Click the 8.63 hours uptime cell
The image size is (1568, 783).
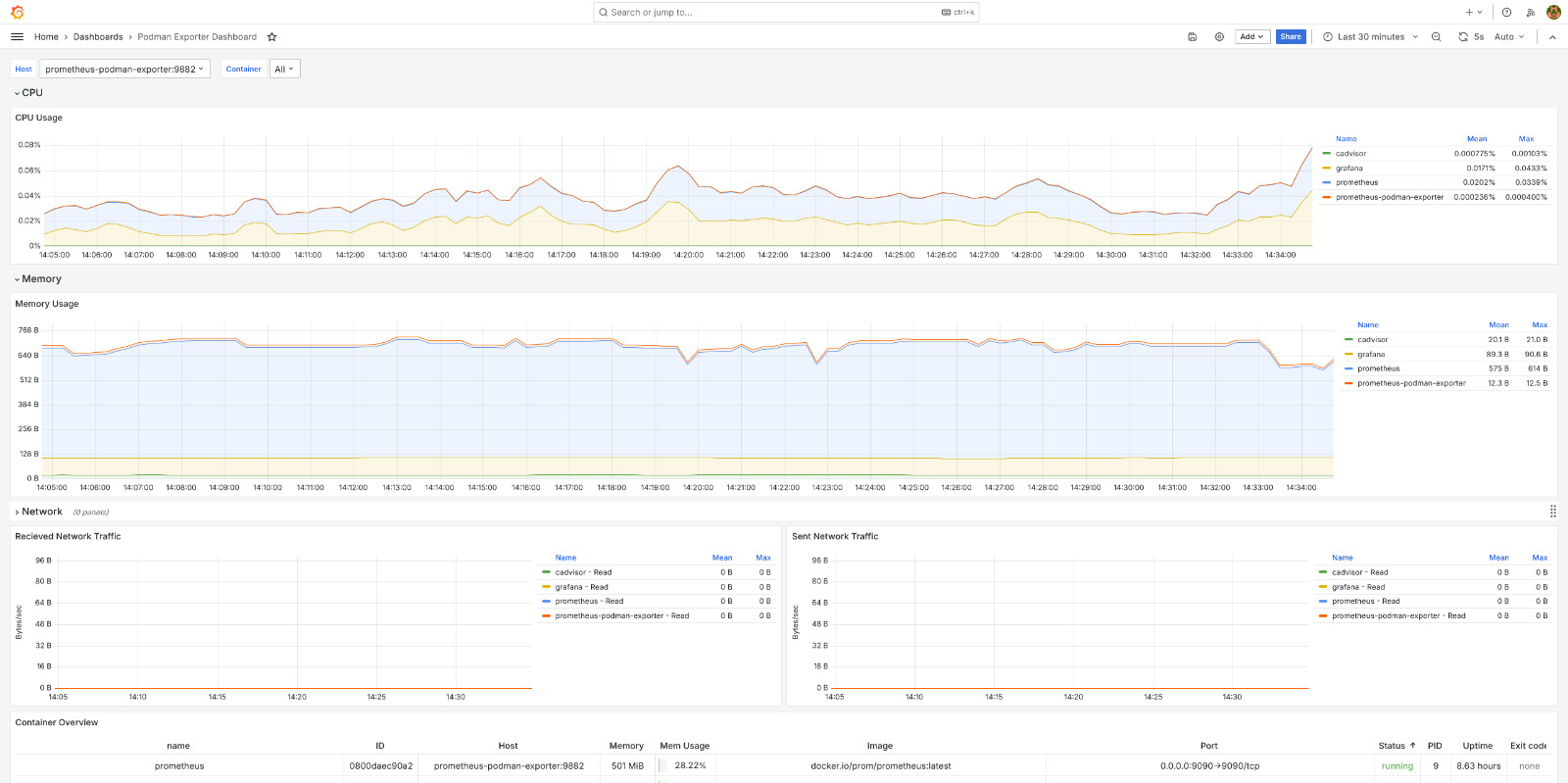pyautogui.click(x=1478, y=766)
